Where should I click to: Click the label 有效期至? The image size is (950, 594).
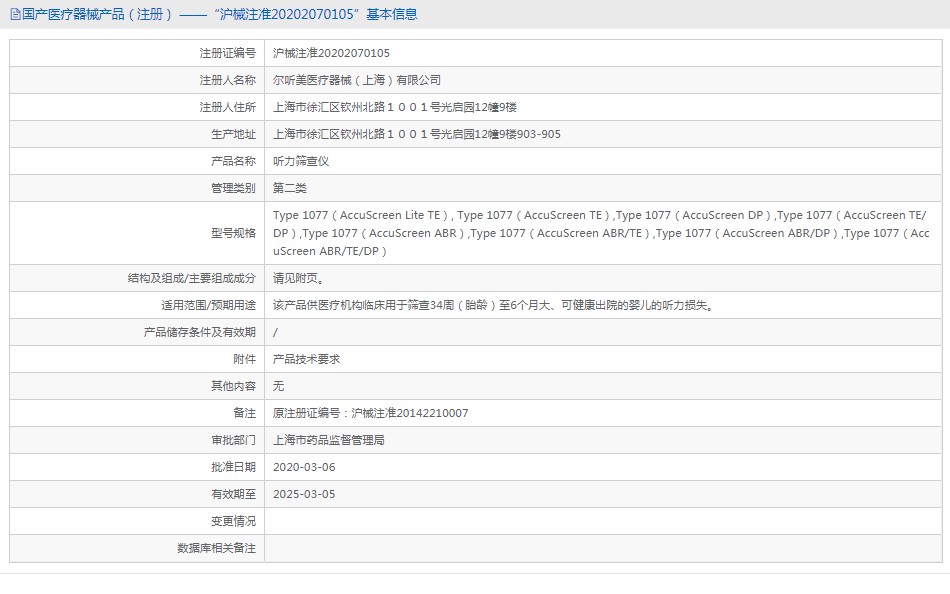pyautogui.click(x=233, y=494)
